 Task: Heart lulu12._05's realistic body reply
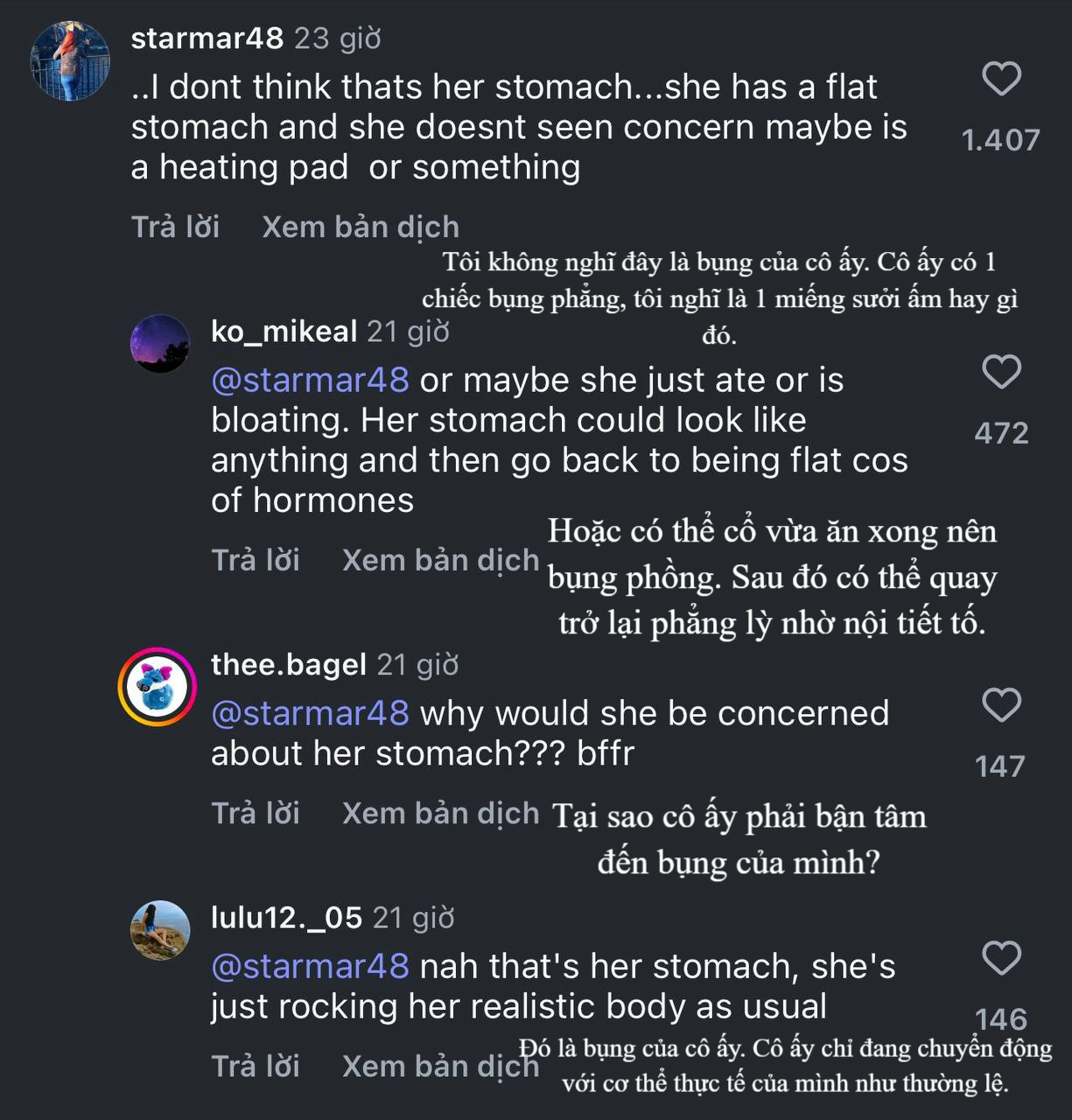[1001, 958]
